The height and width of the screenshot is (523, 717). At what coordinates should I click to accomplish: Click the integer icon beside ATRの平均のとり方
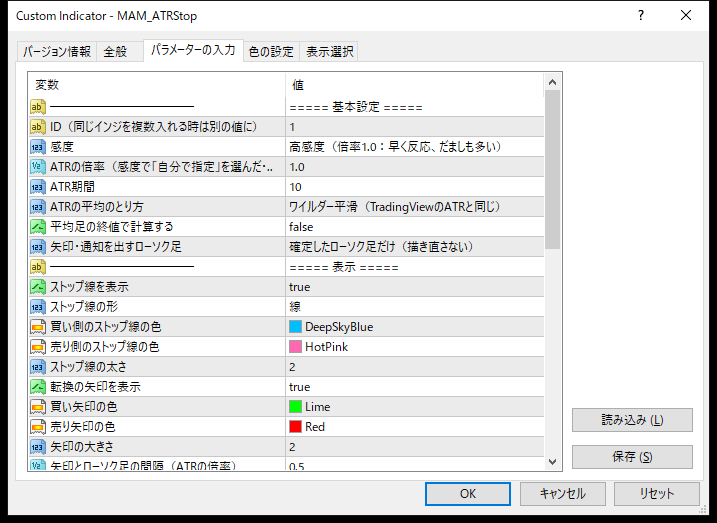pos(38,207)
